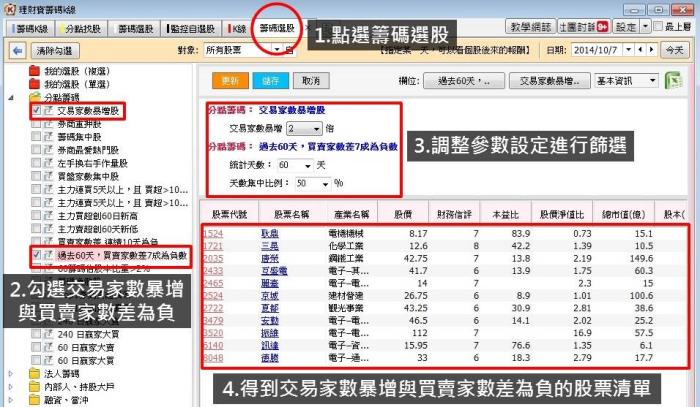Expand the 法人籌碼 tree node
The height and width of the screenshot is (407, 700).
pyautogui.click(x=11, y=374)
